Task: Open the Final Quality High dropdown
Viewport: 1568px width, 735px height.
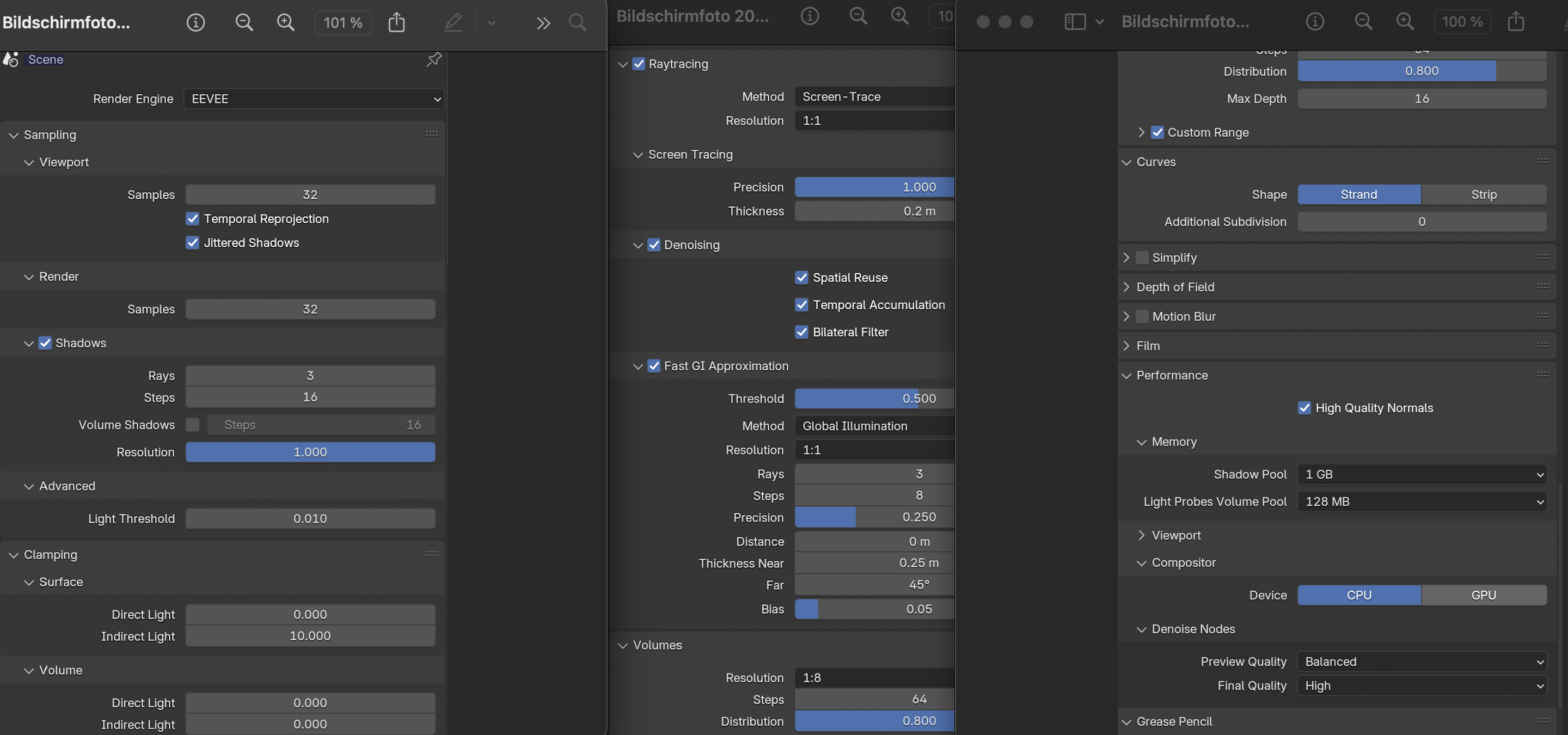Action: click(1422, 685)
